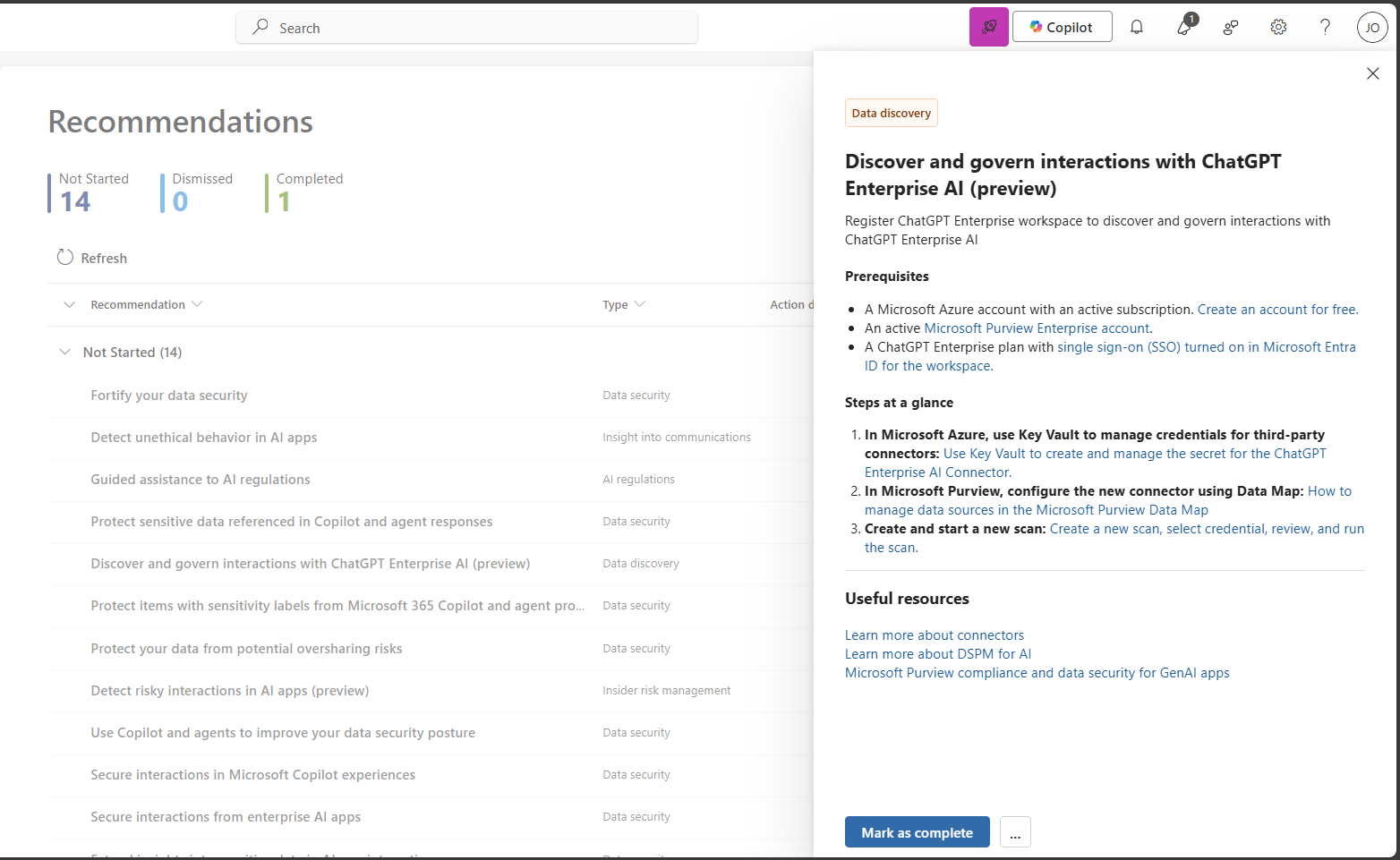Open Microsoft Purview Enterprise account link
This screenshot has height=860, width=1400.
pyautogui.click(x=1037, y=328)
